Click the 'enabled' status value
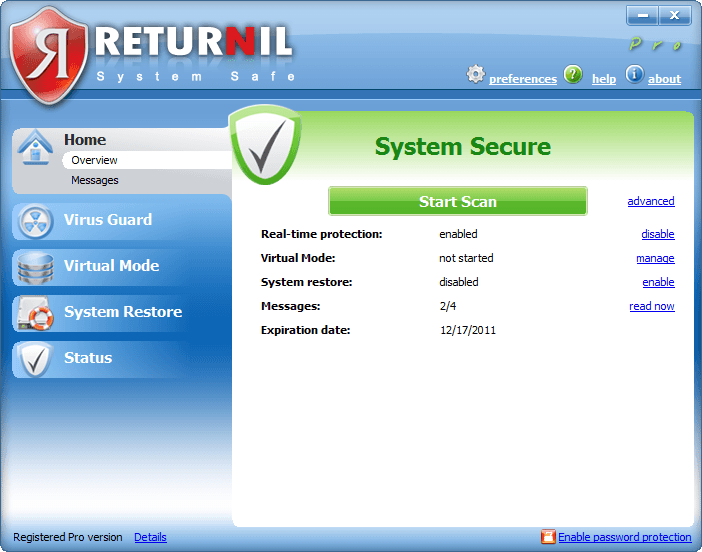 coord(458,234)
